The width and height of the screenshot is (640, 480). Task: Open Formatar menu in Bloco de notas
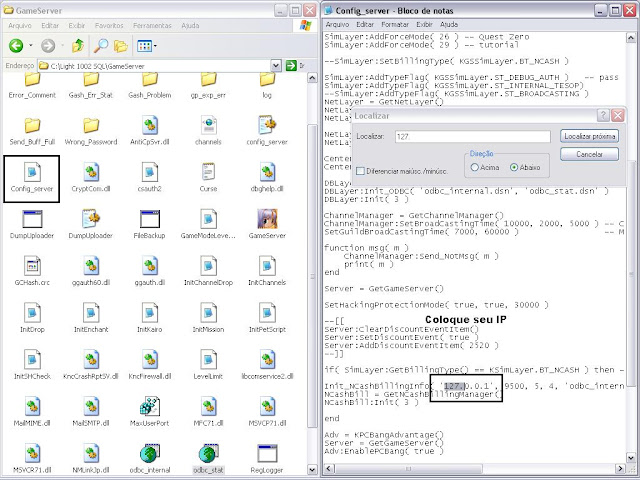click(x=395, y=24)
